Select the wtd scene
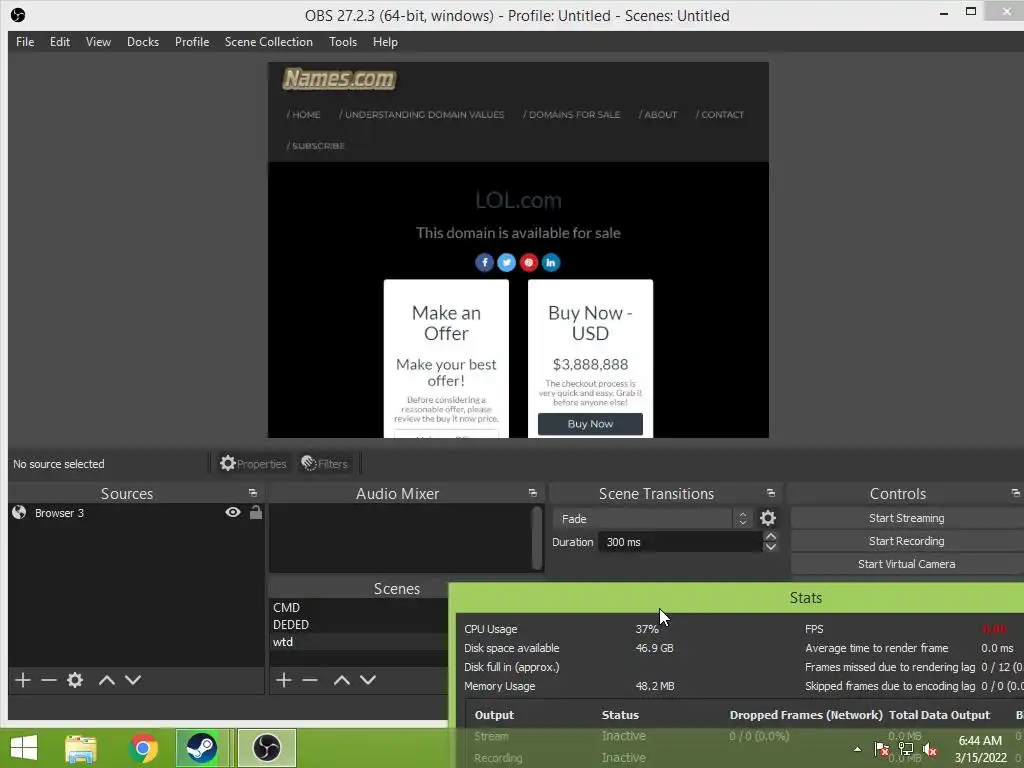The image size is (1024, 768). point(359,642)
